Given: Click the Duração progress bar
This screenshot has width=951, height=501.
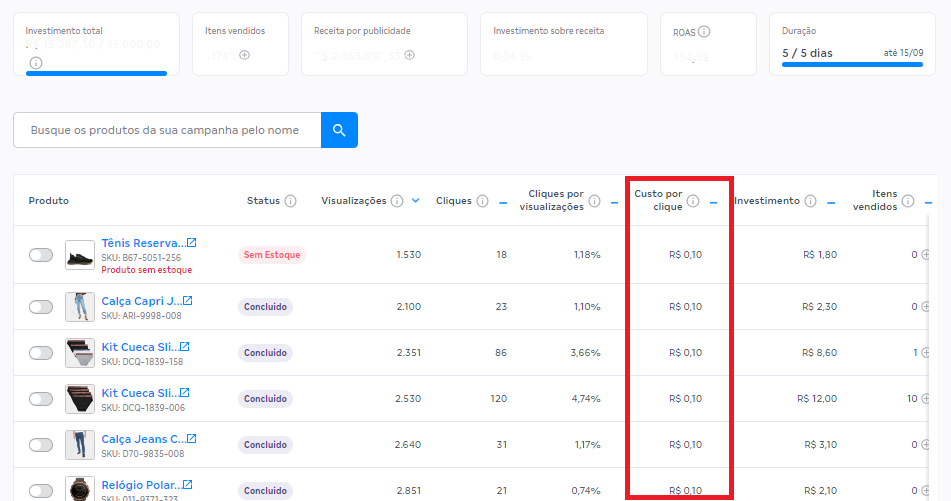Looking at the screenshot, I should [x=852, y=64].
